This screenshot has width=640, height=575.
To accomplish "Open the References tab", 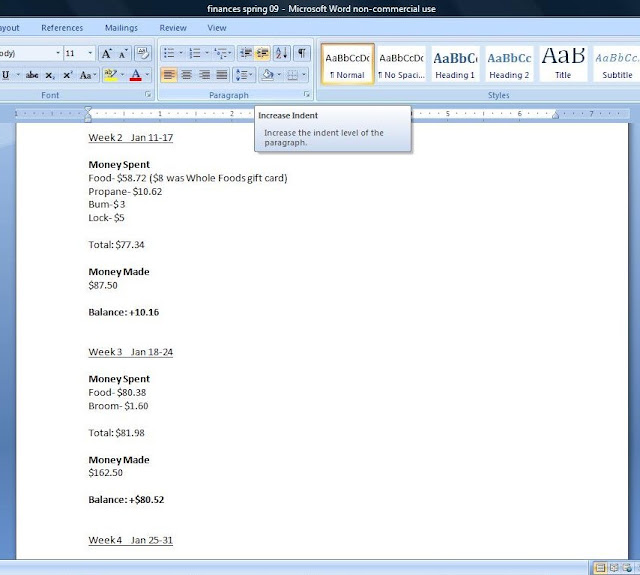I will (x=62, y=28).
